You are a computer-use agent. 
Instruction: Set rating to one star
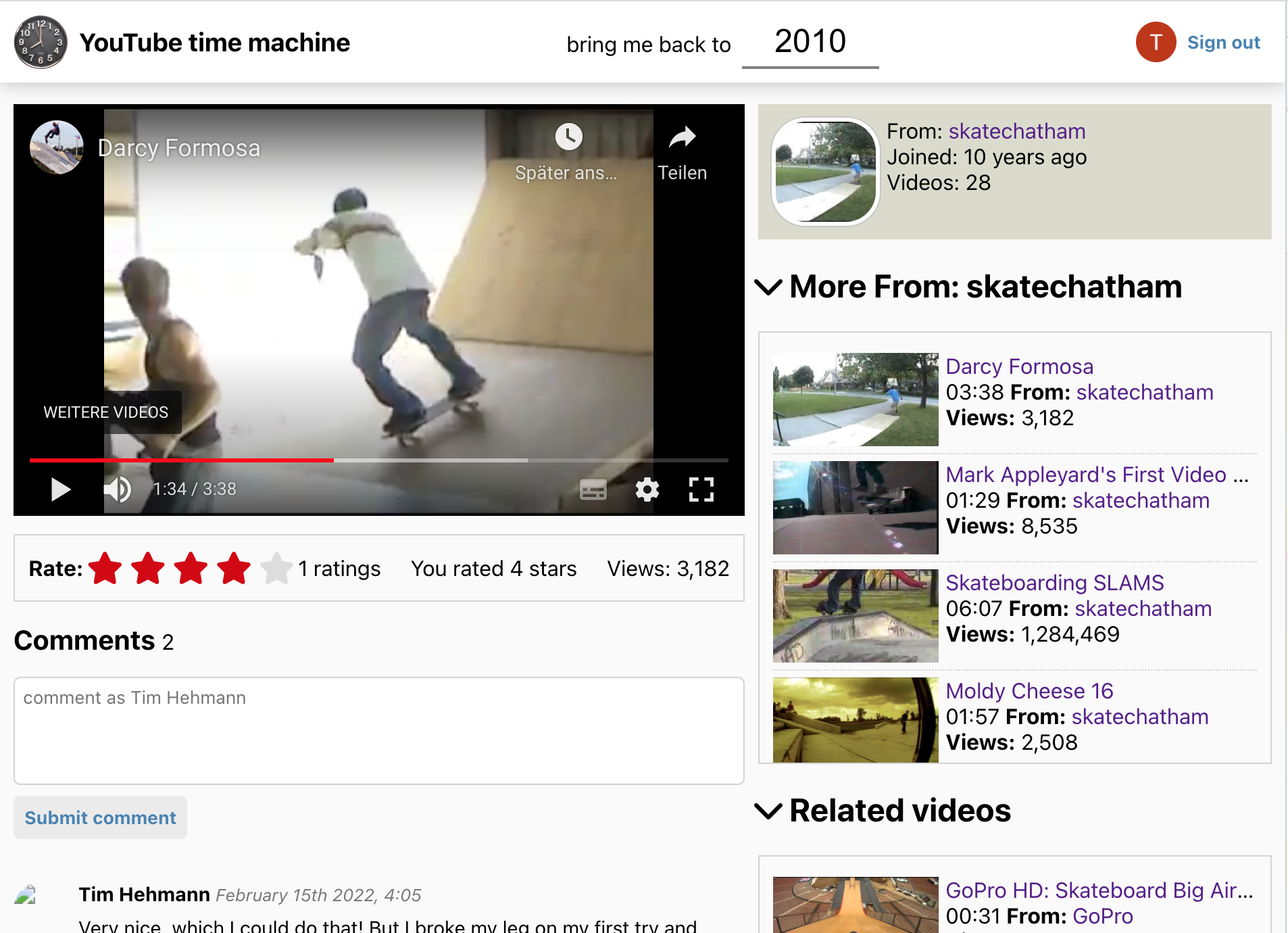pos(105,569)
